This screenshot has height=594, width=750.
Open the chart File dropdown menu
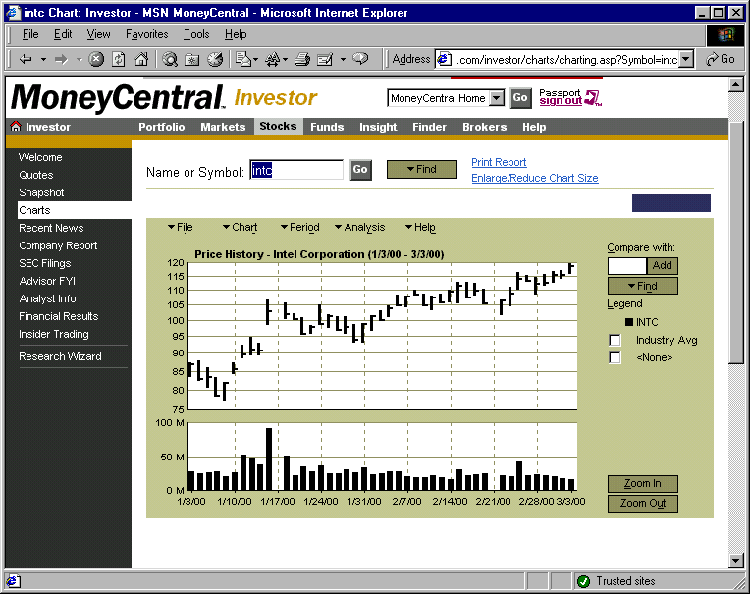180,227
